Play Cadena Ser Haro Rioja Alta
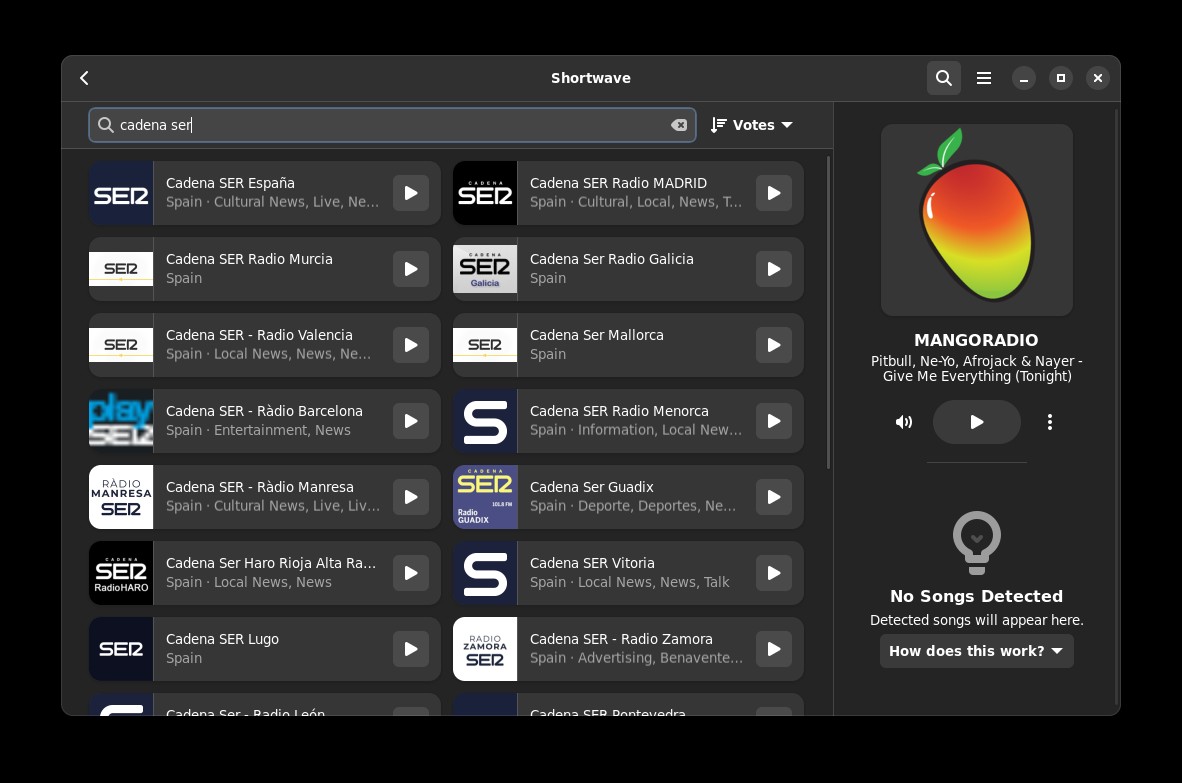This screenshot has width=1182, height=783. pos(411,573)
